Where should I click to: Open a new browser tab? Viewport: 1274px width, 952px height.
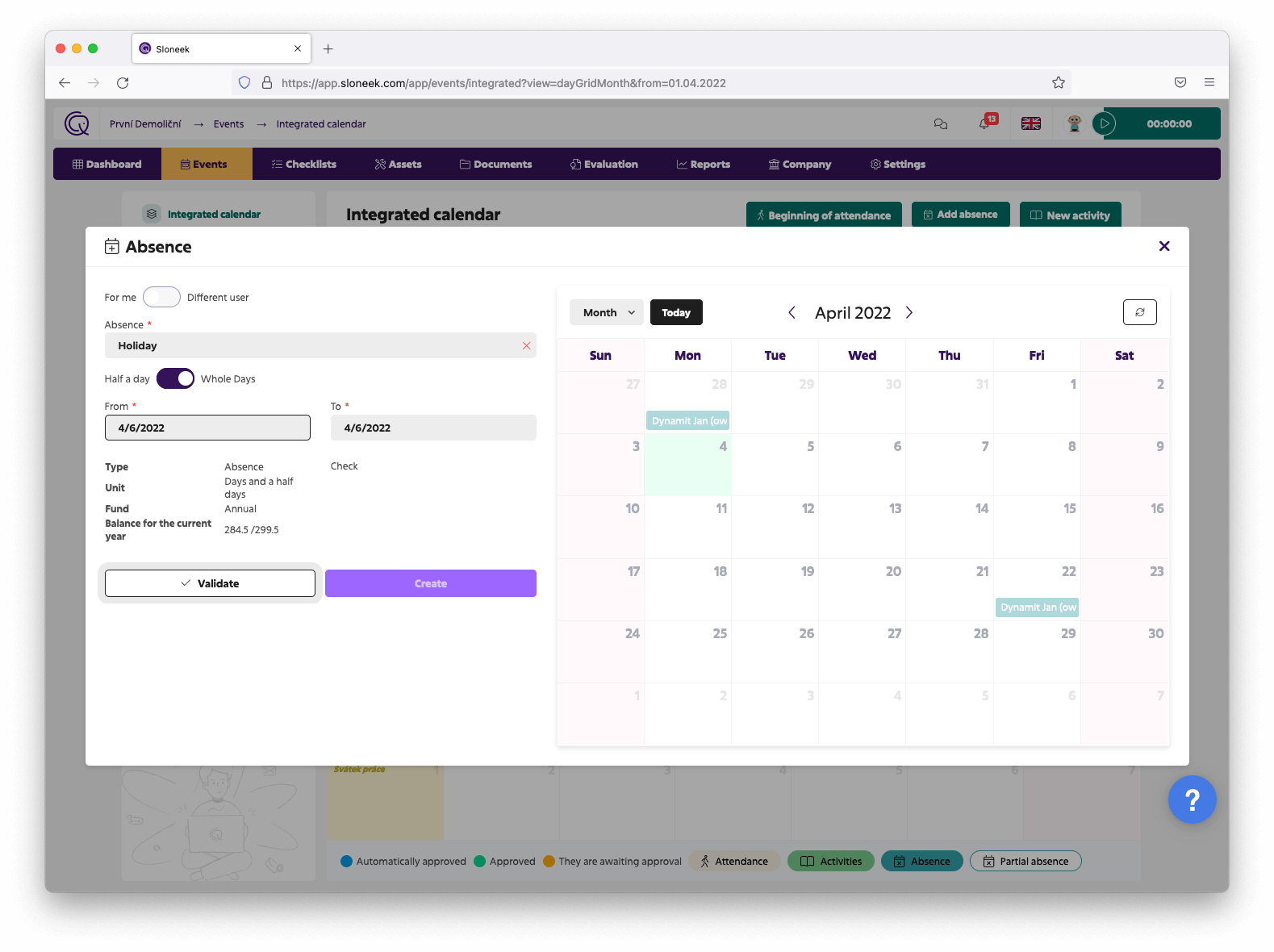click(x=328, y=48)
